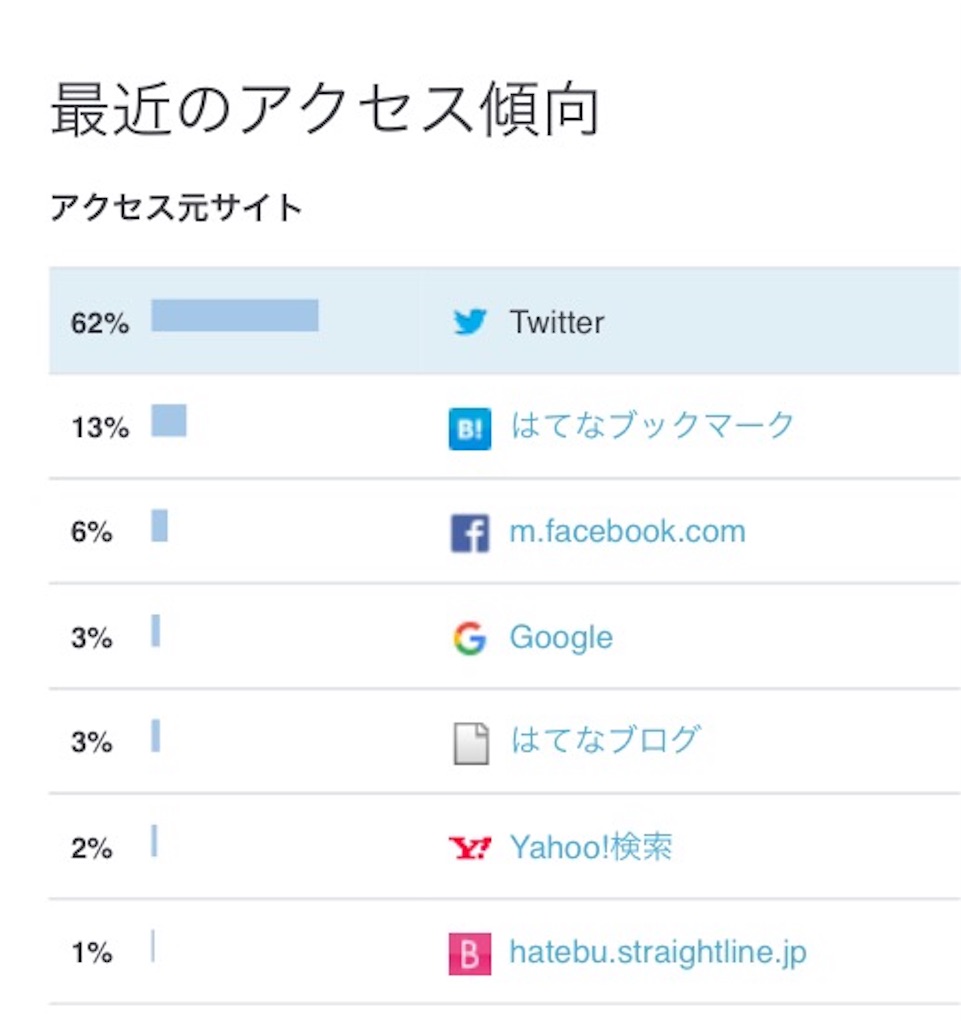The image size is (961, 1024).
Task: Open the はてなブログ link
Action: [x=605, y=740]
